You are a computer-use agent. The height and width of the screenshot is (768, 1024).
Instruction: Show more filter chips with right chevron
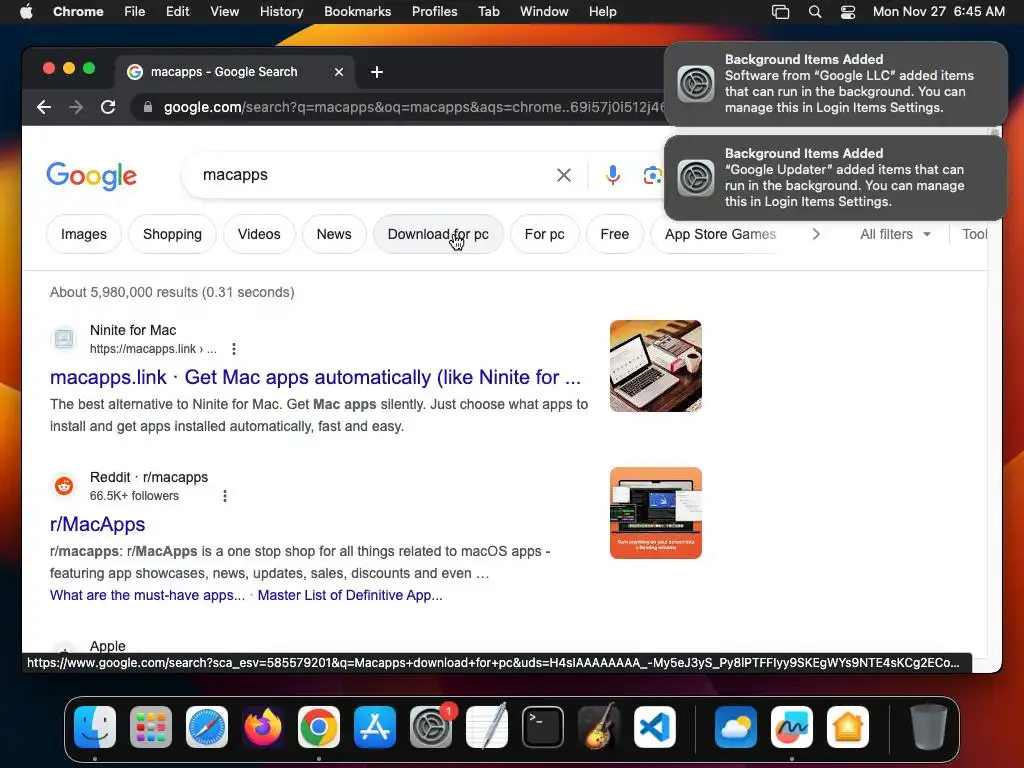[816, 234]
